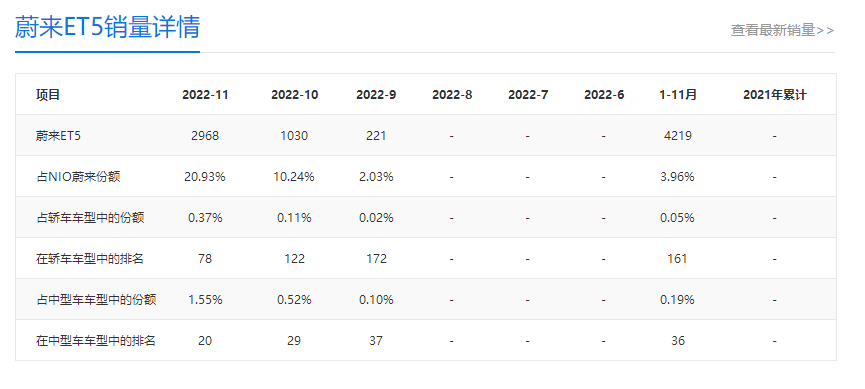This screenshot has width=865, height=389.
Task: Select the 2022-9 column header
Action: (376, 95)
